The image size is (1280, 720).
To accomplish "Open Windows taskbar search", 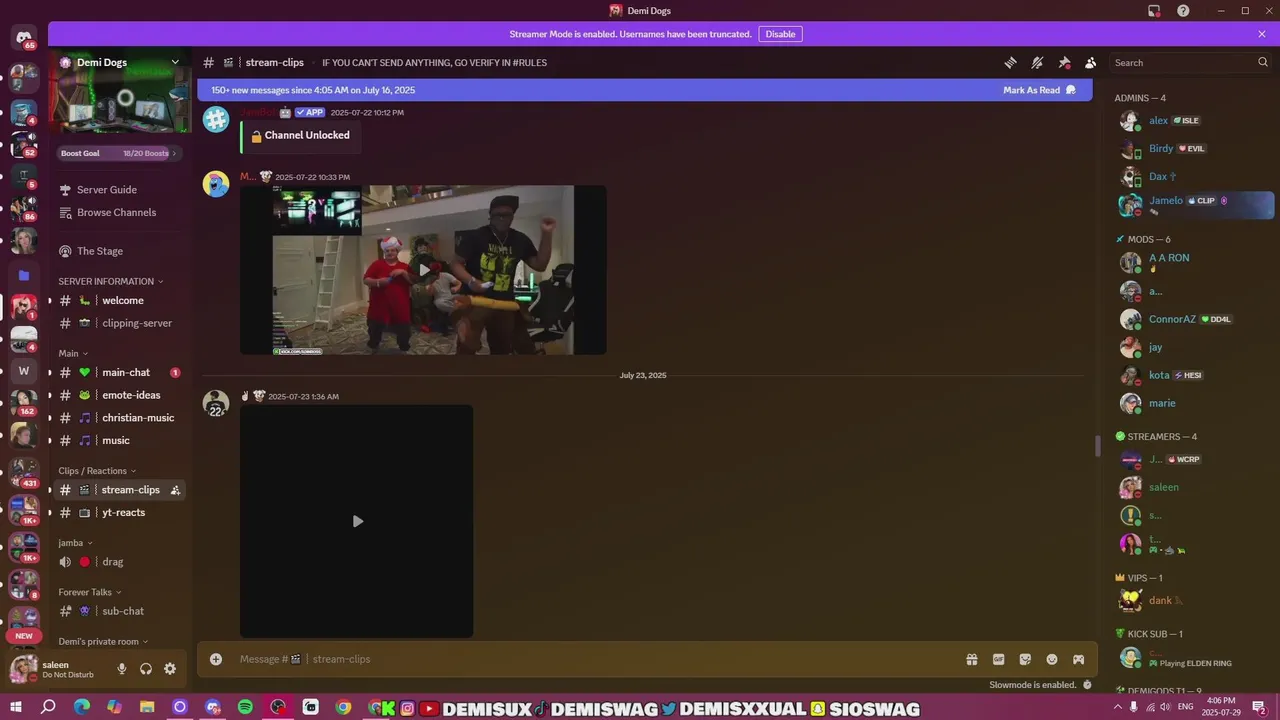I will (x=48, y=707).
